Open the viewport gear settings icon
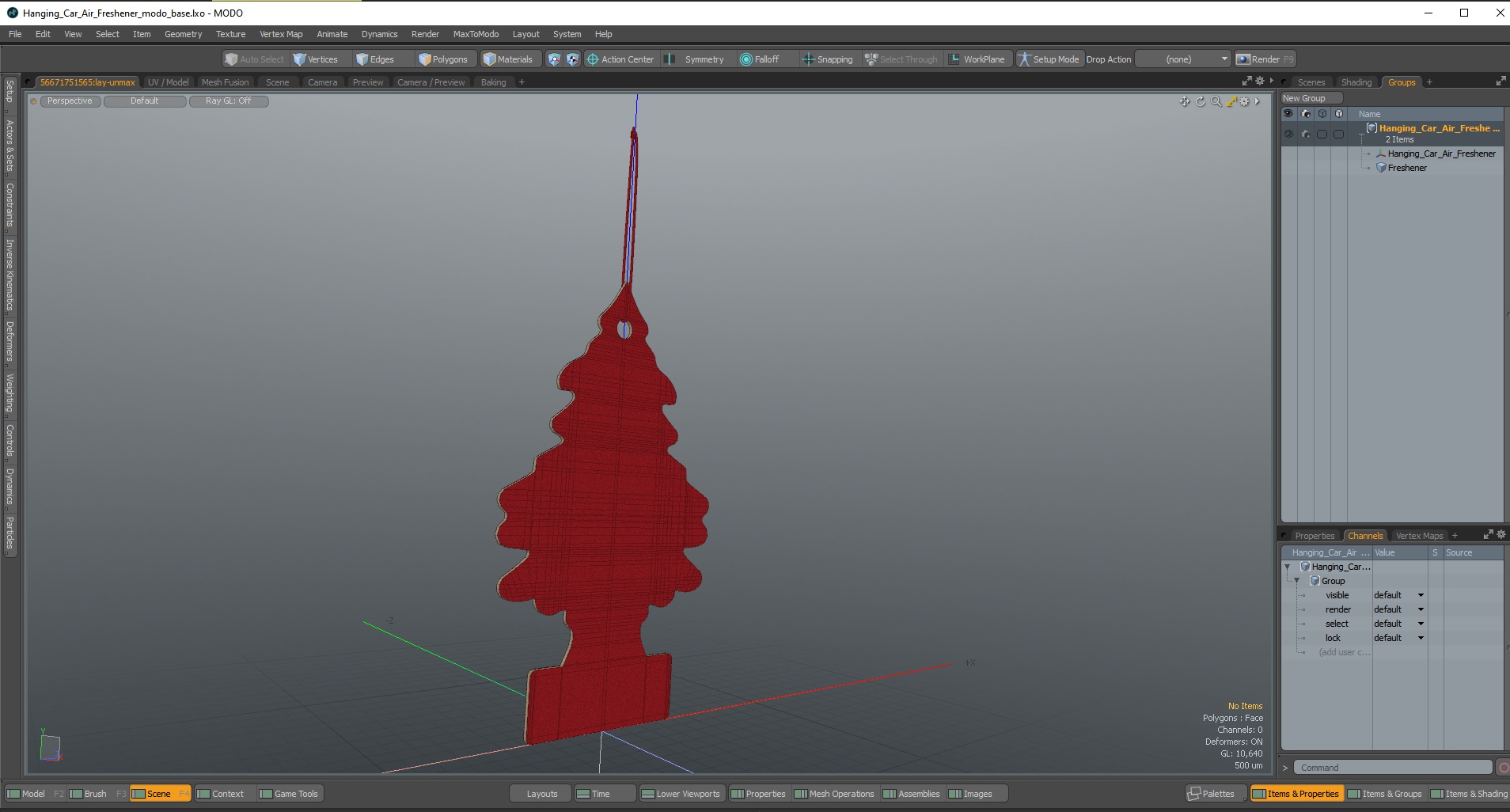 (1245, 101)
